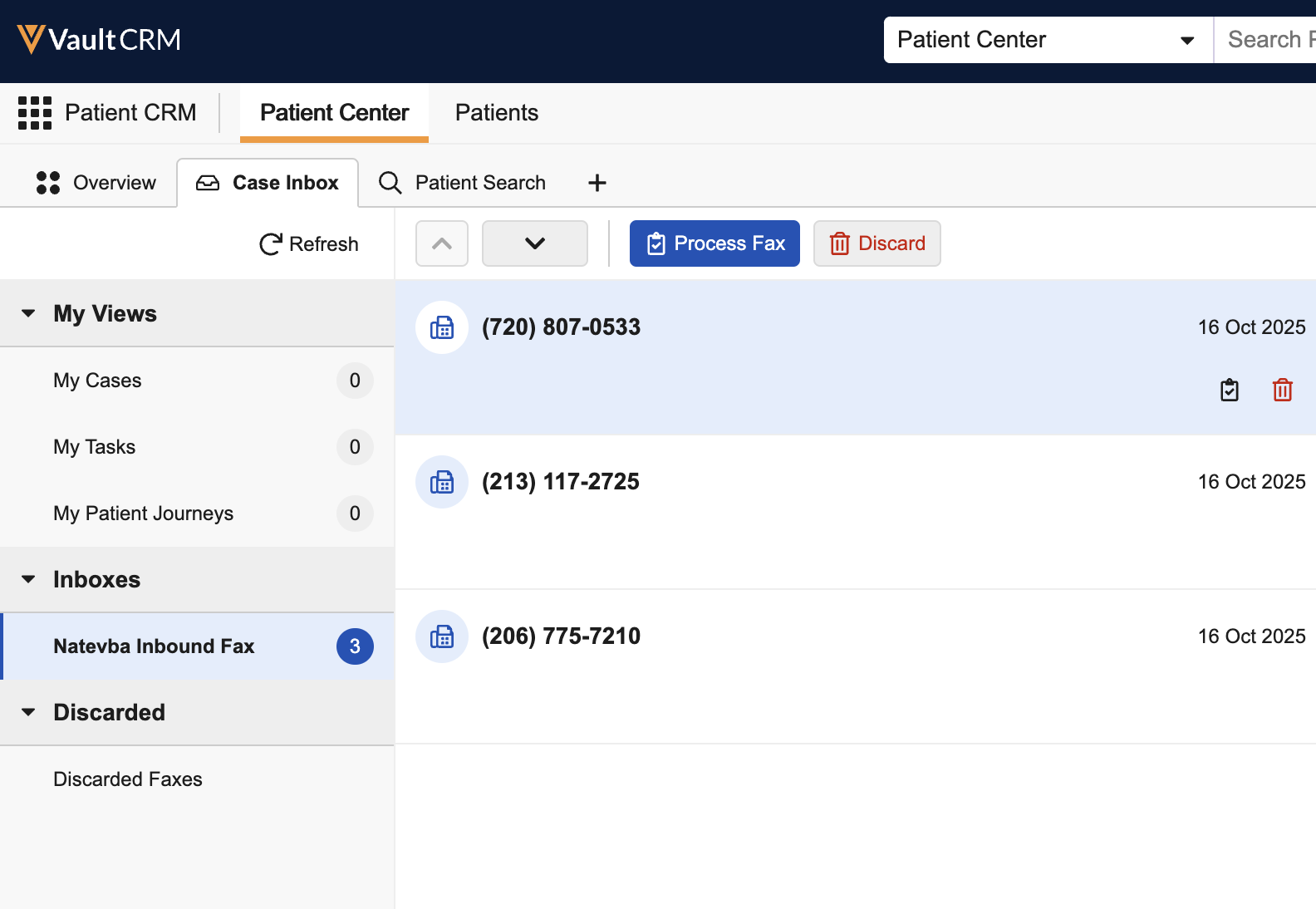The image size is (1316, 909).
Task: Go to previous fax with up arrow
Action: [442, 243]
